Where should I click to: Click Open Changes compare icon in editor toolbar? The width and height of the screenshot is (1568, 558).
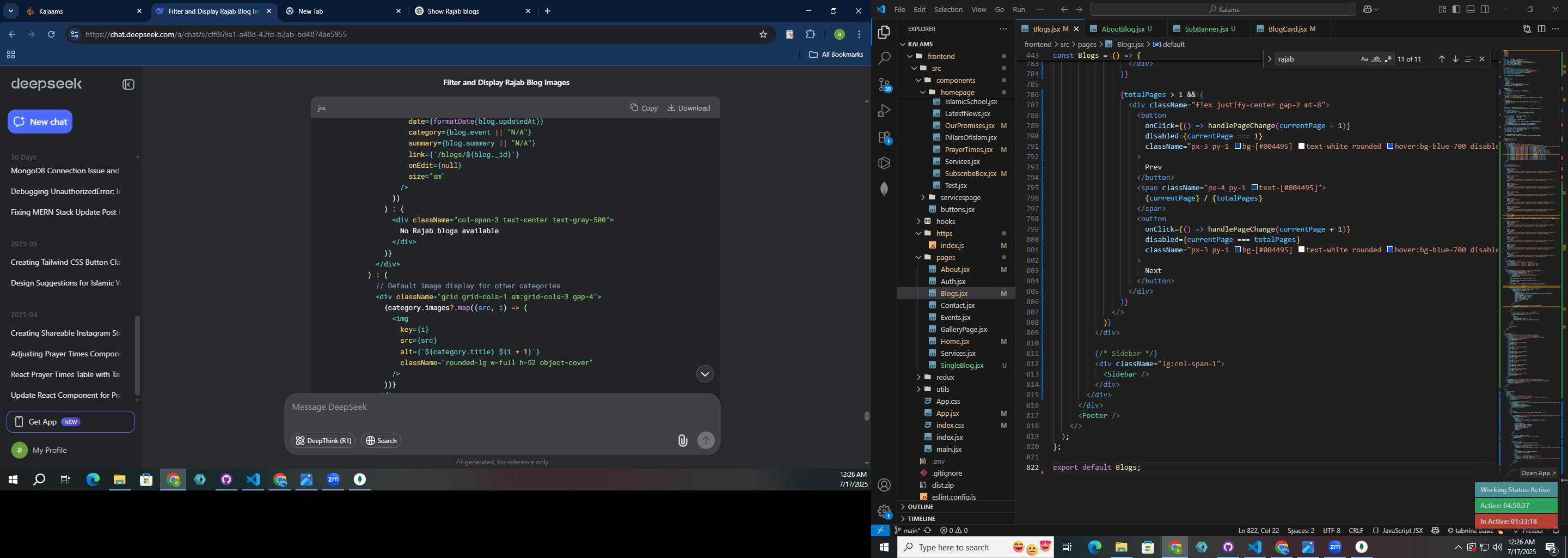point(1527,29)
